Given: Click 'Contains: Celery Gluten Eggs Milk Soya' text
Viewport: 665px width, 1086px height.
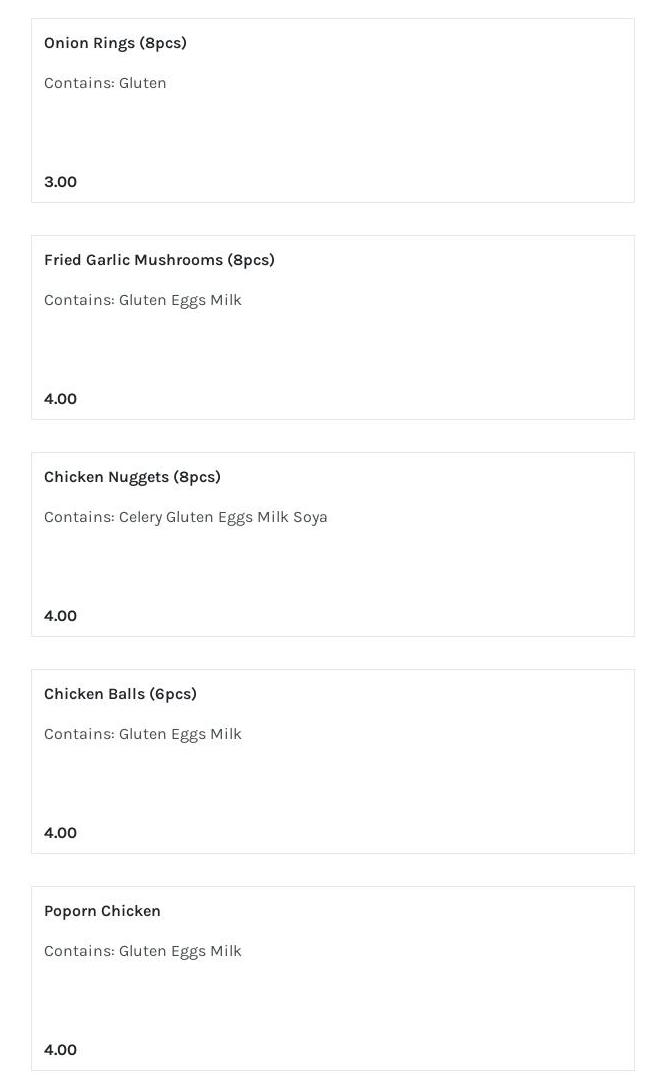Looking at the screenshot, I should click(186, 517).
